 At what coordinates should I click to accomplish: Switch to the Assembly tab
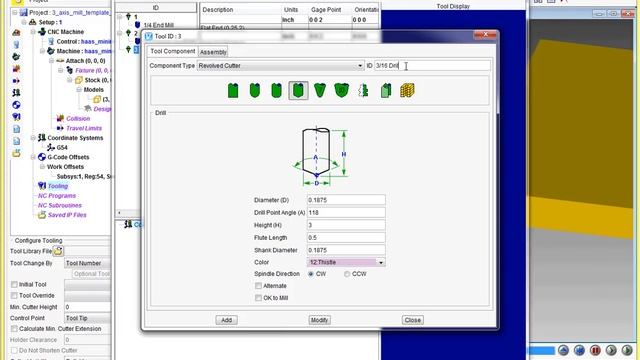coord(213,52)
